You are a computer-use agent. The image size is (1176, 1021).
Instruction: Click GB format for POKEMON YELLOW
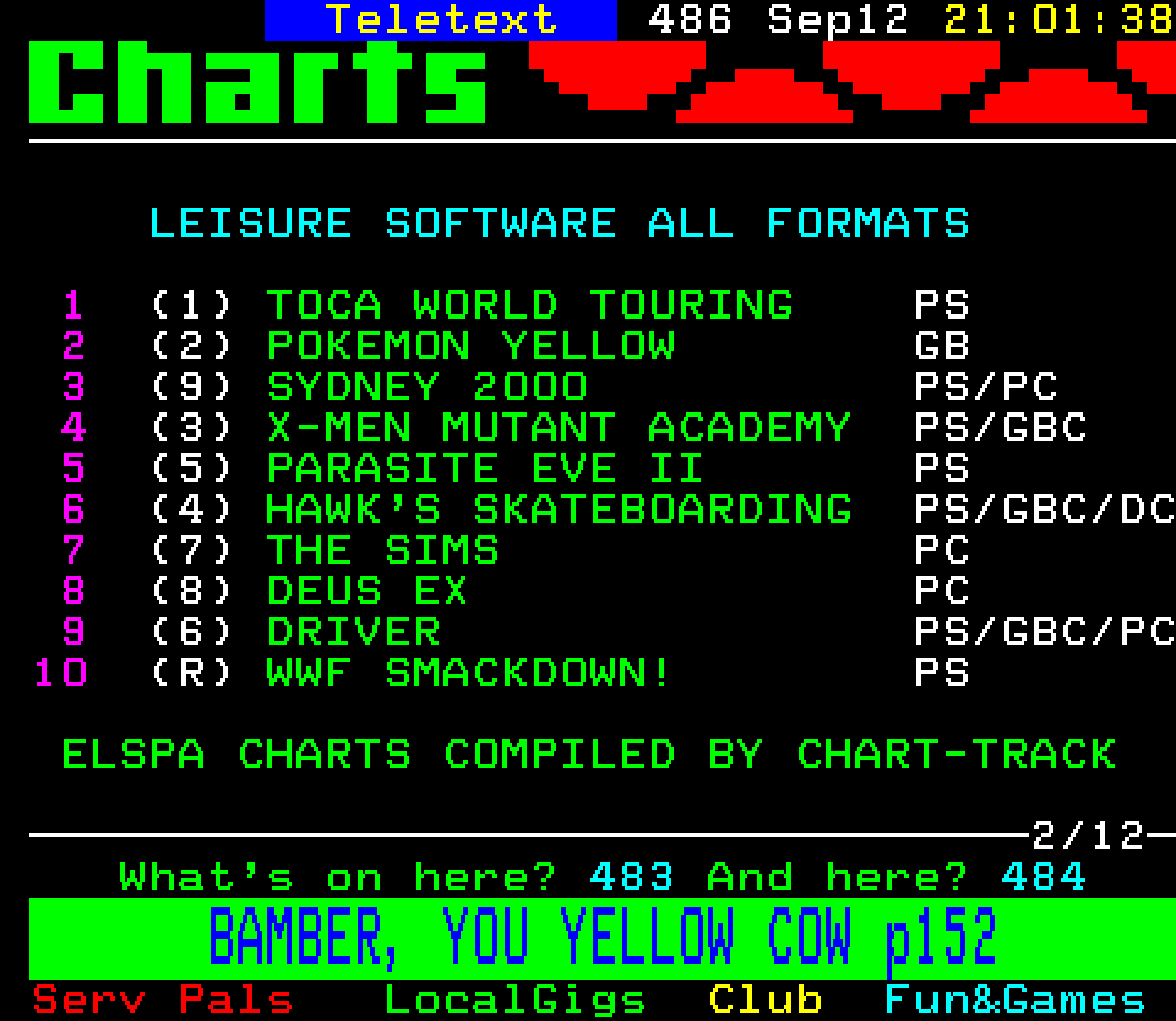[x=942, y=346]
